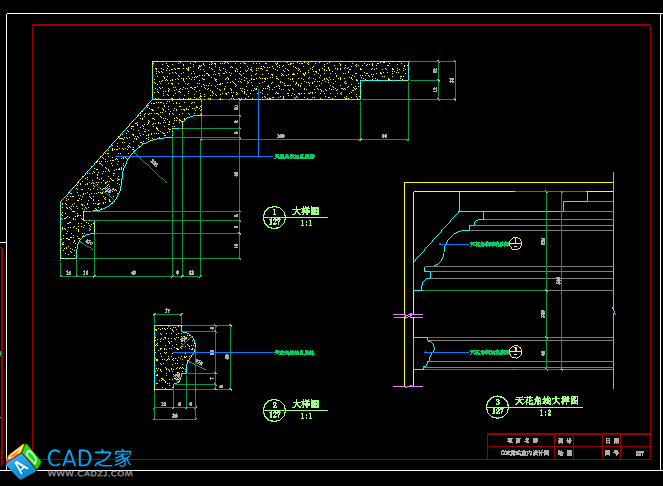Image resolution: width=663 pixels, height=486 pixels.
Task: Click the 1:2 scale label under detail 3
Action: click(x=546, y=412)
